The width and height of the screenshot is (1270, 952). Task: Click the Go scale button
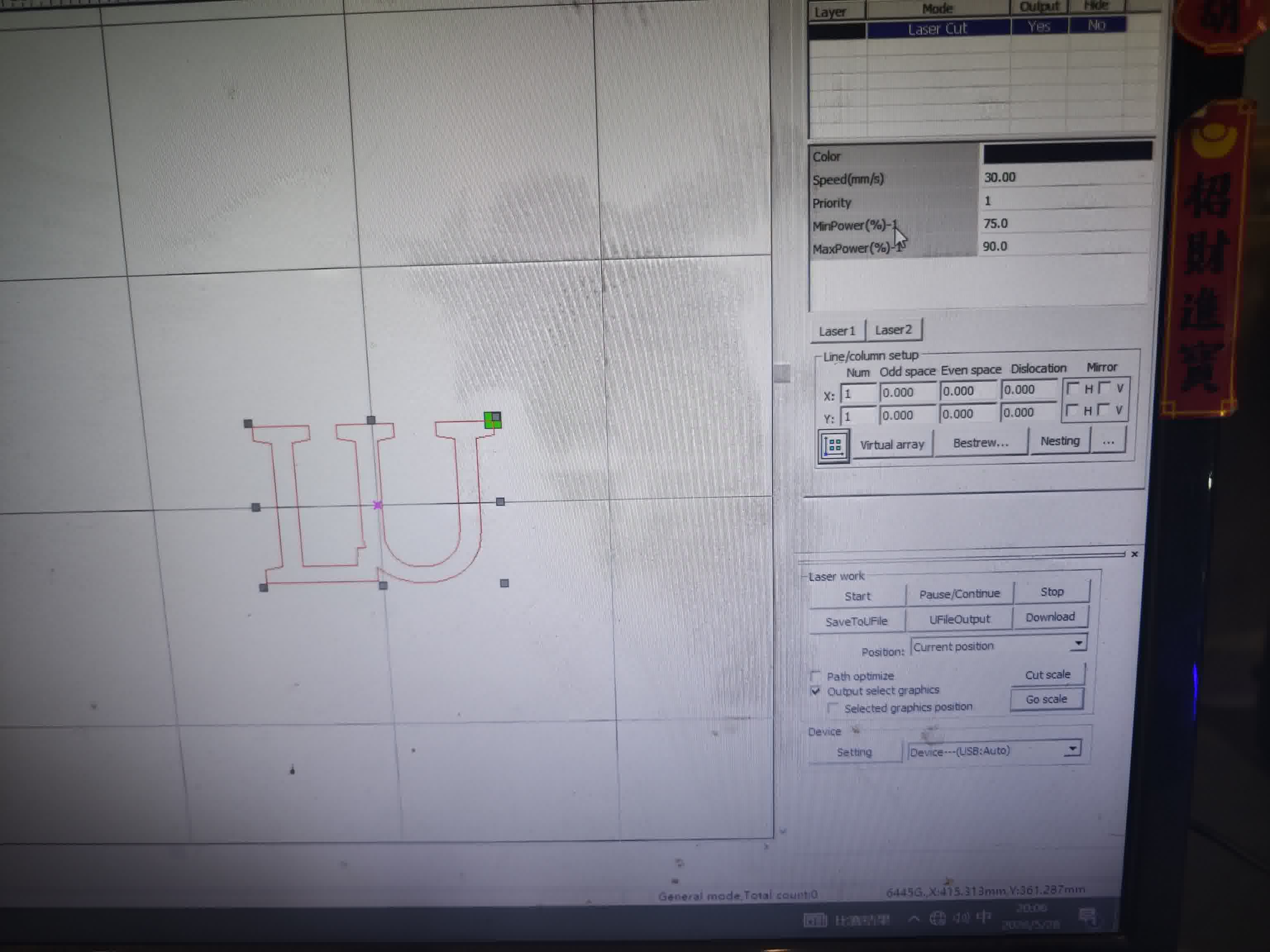point(1046,700)
